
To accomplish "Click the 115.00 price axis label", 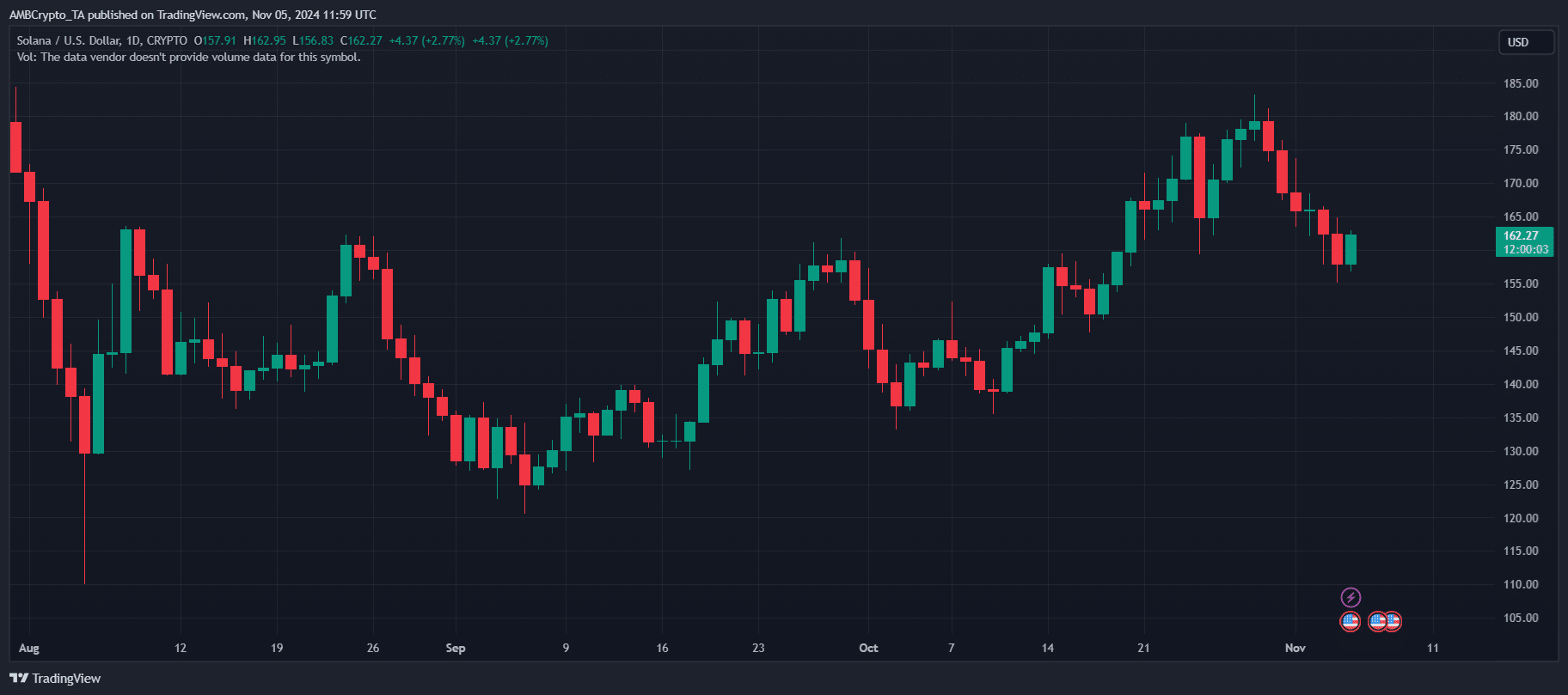I will coord(1521,551).
